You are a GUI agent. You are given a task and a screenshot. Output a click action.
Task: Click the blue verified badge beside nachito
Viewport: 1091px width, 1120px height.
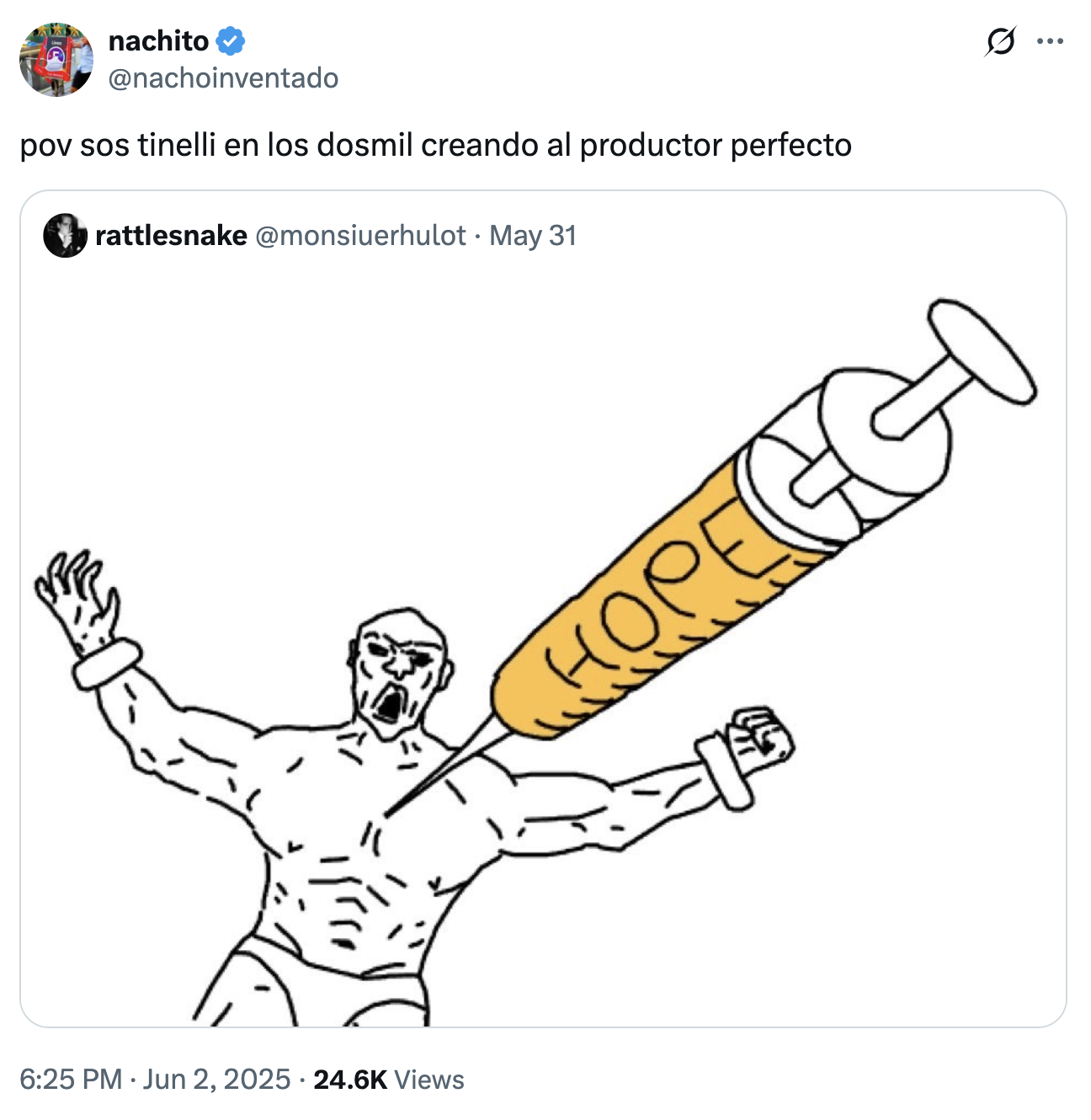click(232, 40)
